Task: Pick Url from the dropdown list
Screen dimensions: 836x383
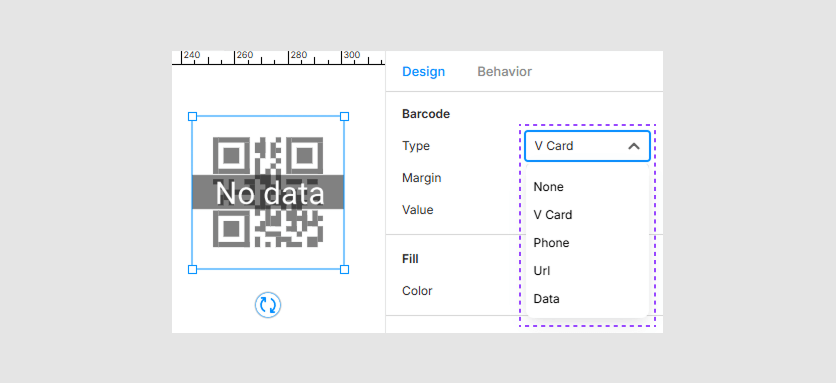Action: (x=587, y=271)
